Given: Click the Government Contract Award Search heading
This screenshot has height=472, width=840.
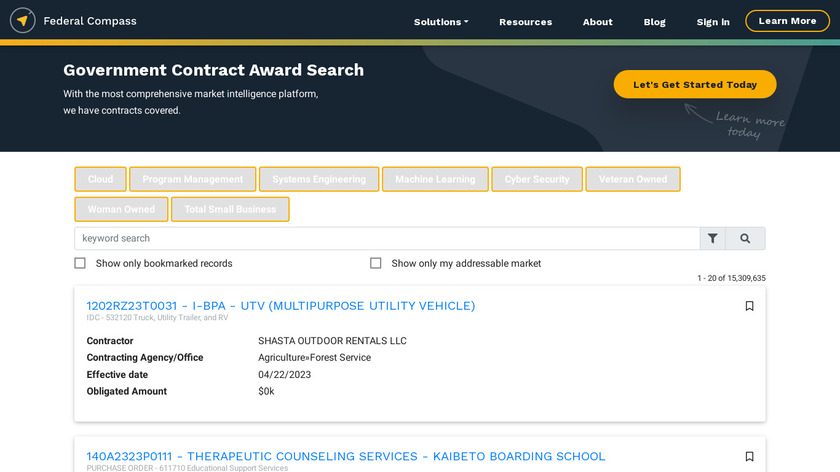Looking at the screenshot, I should pos(213,70).
